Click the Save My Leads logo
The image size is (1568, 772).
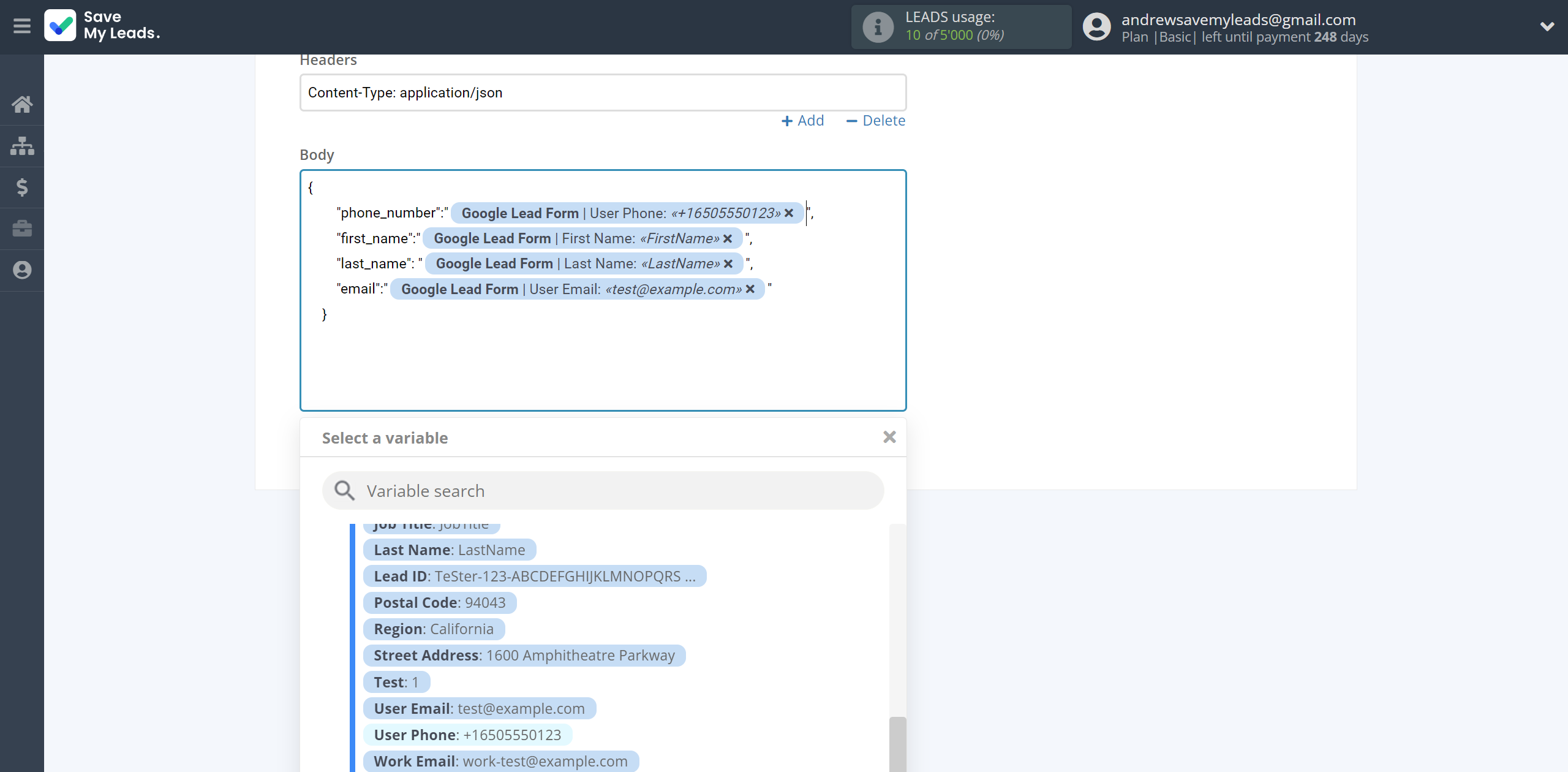point(102,25)
